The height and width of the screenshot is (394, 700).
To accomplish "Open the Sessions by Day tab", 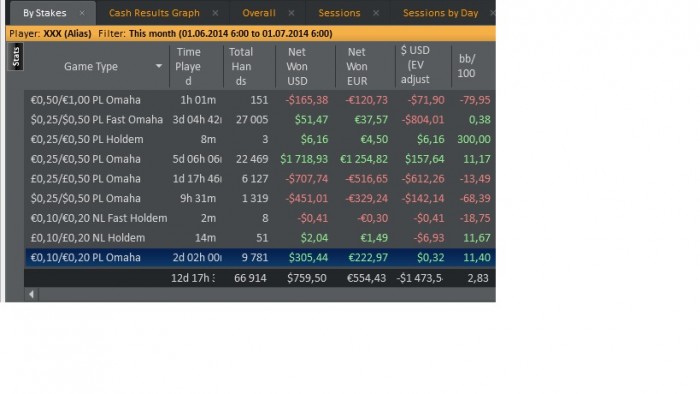I will tap(440, 13).
